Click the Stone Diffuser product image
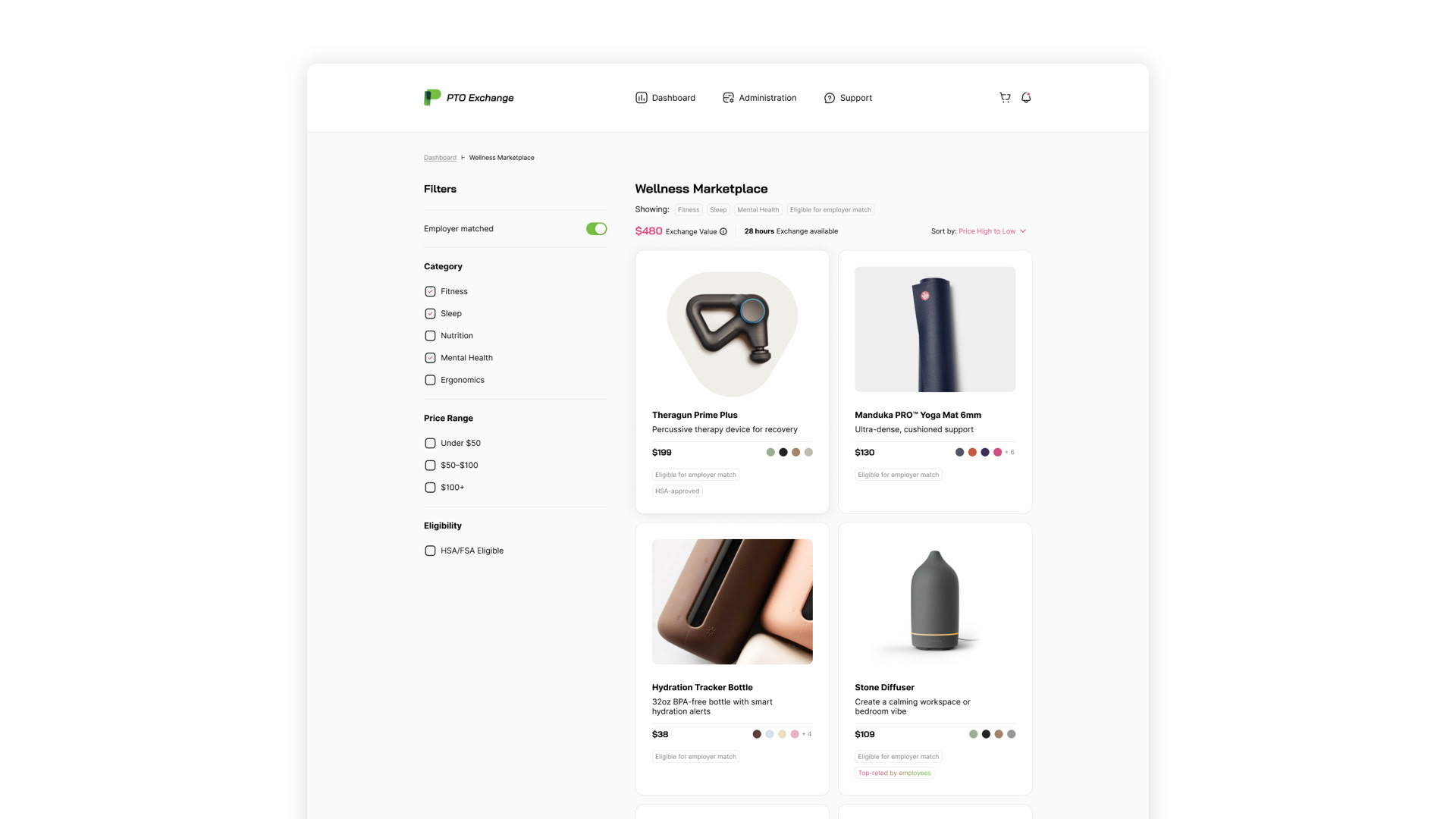The width and height of the screenshot is (1456, 819). (x=934, y=601)
